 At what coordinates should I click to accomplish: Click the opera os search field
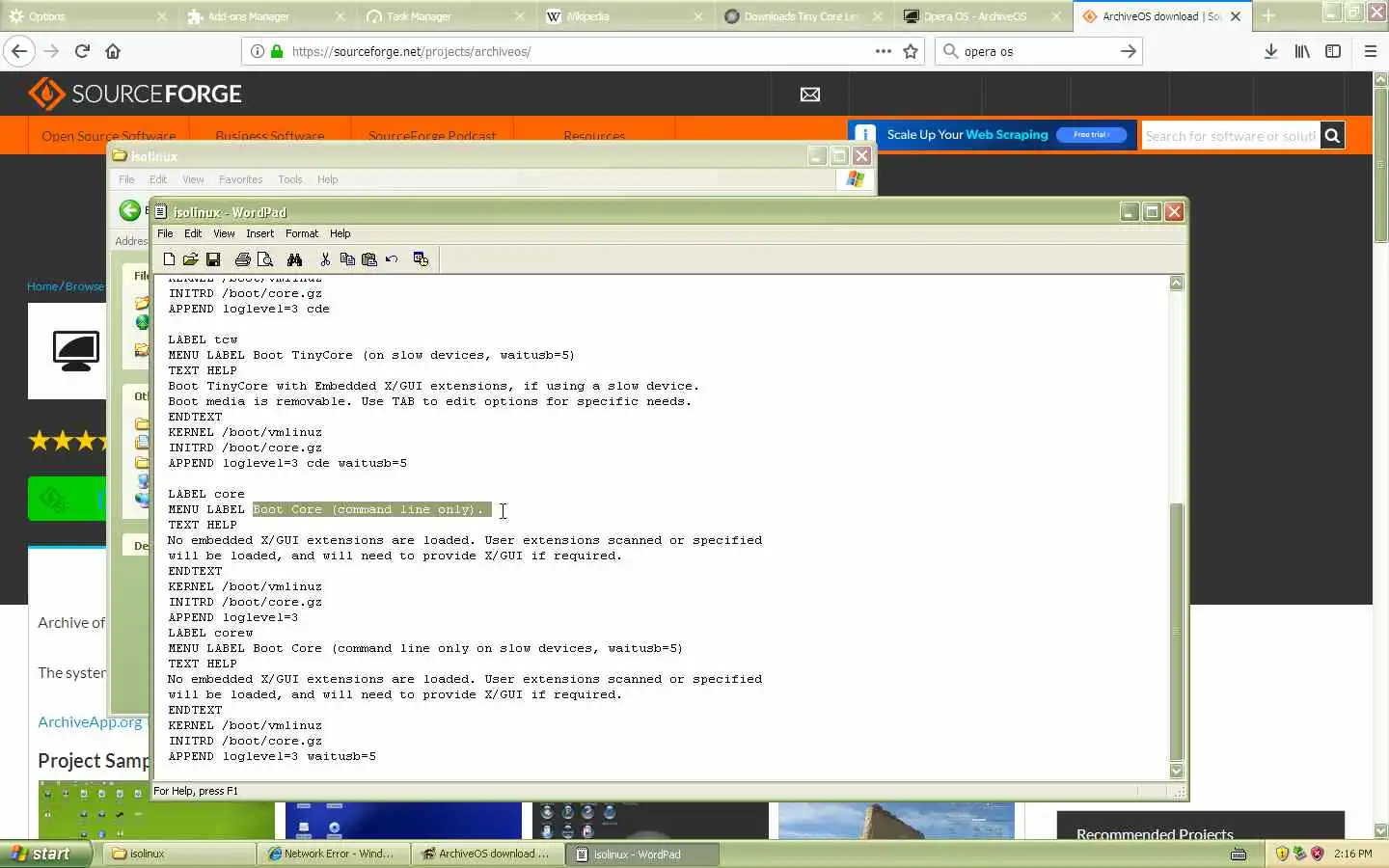tap(1037, 51)
